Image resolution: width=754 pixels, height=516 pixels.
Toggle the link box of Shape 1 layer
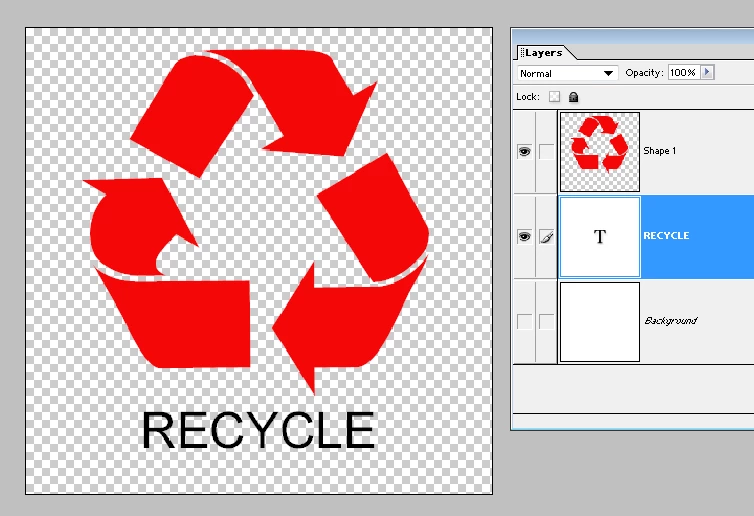pos(546,152)
